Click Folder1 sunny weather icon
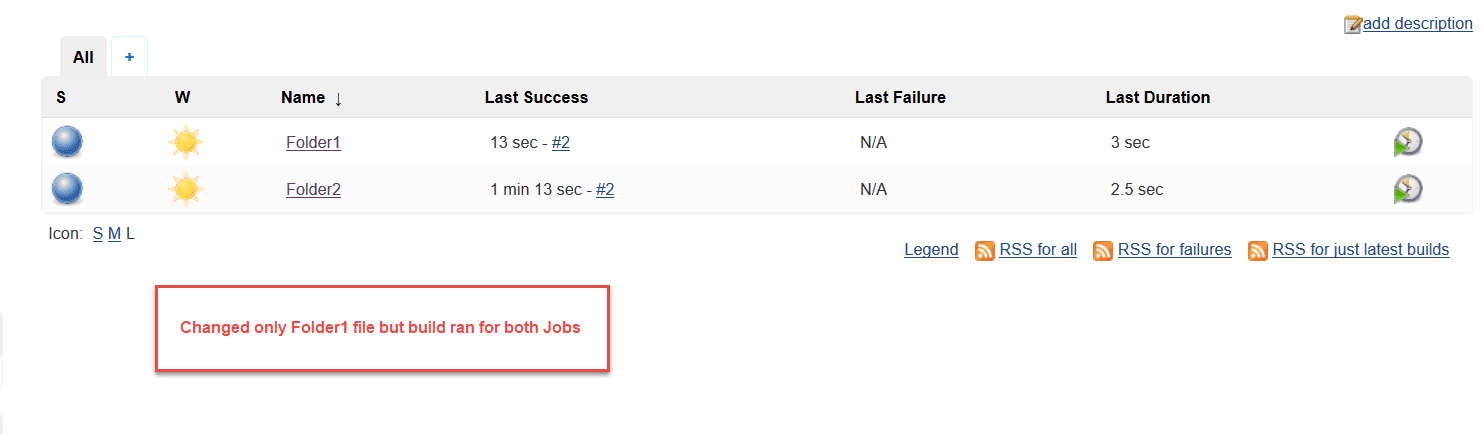Screen dimensions: 1484x434 pyautogui.click(x=185, y=142)
